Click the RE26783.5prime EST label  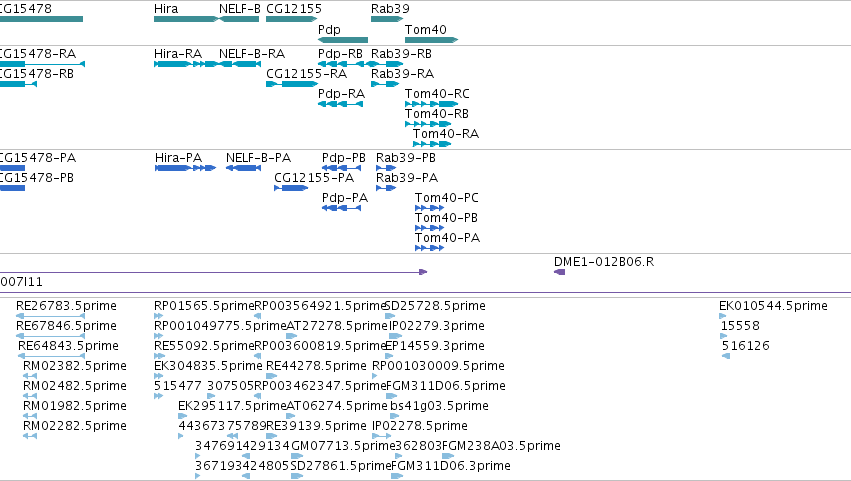point(66,306)
